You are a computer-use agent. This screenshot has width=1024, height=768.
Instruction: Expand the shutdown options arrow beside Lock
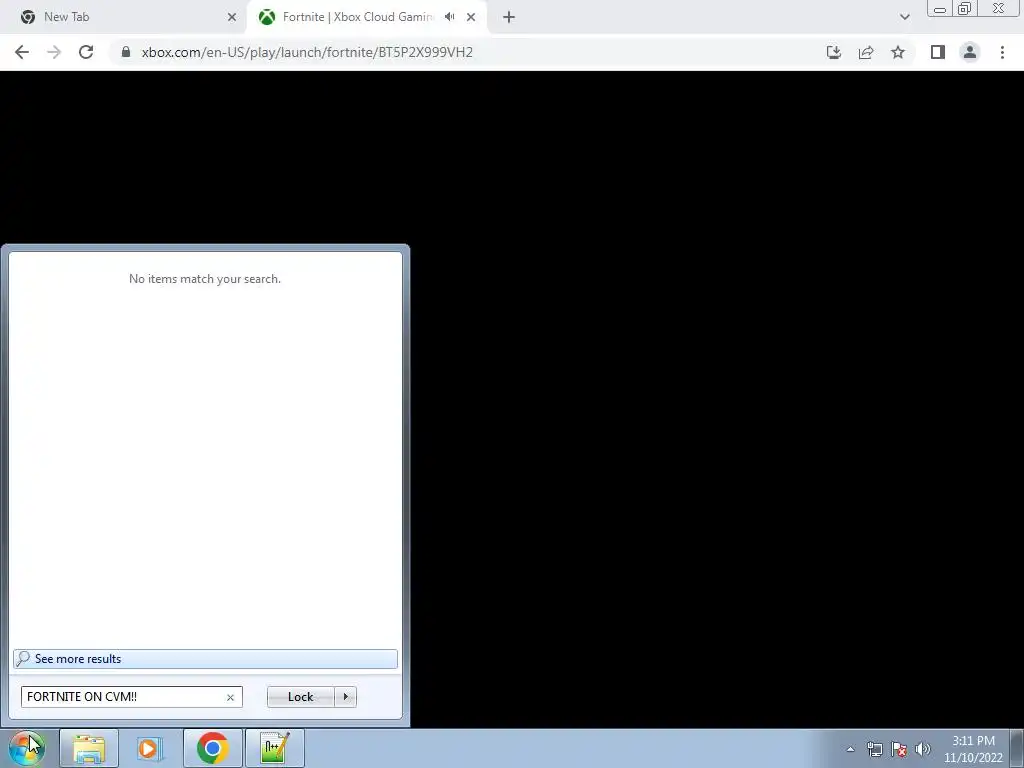coord(345,697)
